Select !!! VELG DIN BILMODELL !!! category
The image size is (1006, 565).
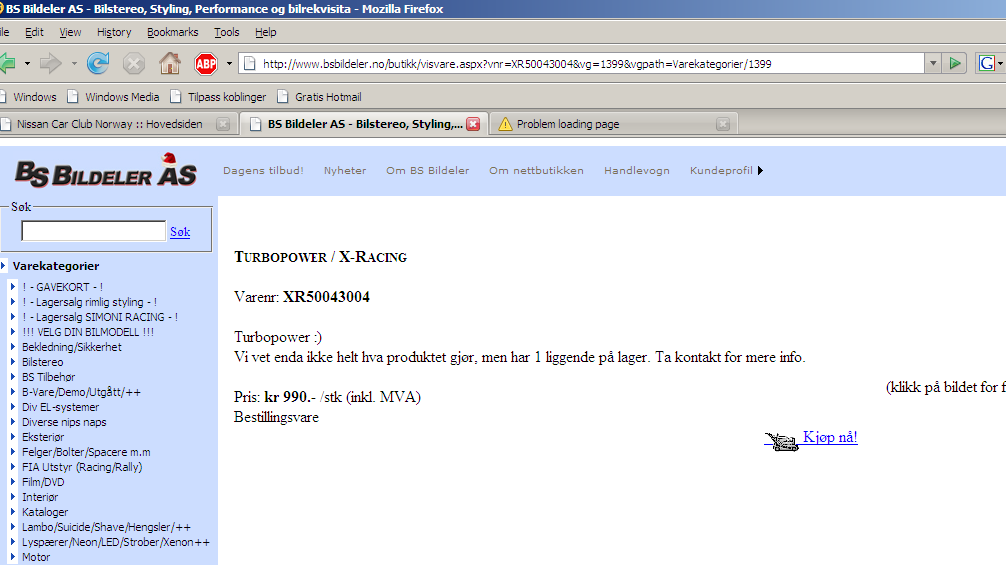tap(88, 332)
